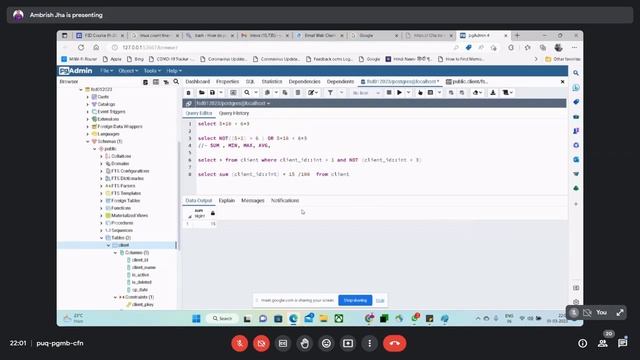Viewport: 640px width, 360px height.
Task: Close the pgAdmin query panel with X
Action: tap(562, 82)
